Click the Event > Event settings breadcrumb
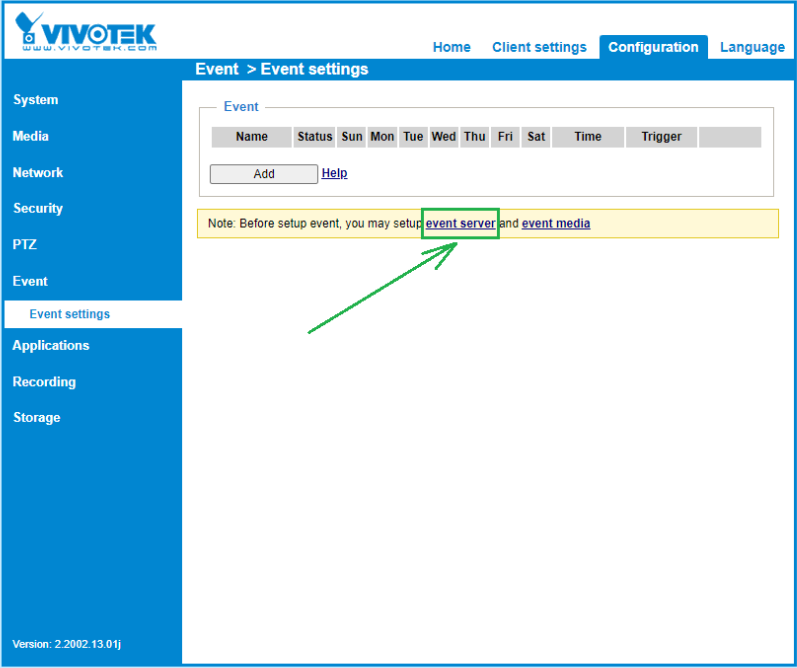 point(282,69)
